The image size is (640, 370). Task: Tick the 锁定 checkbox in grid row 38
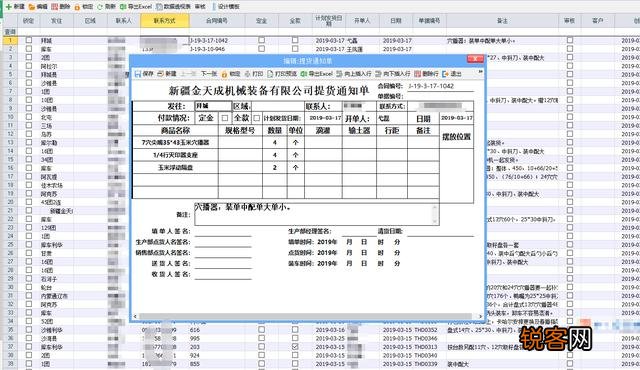29,355
